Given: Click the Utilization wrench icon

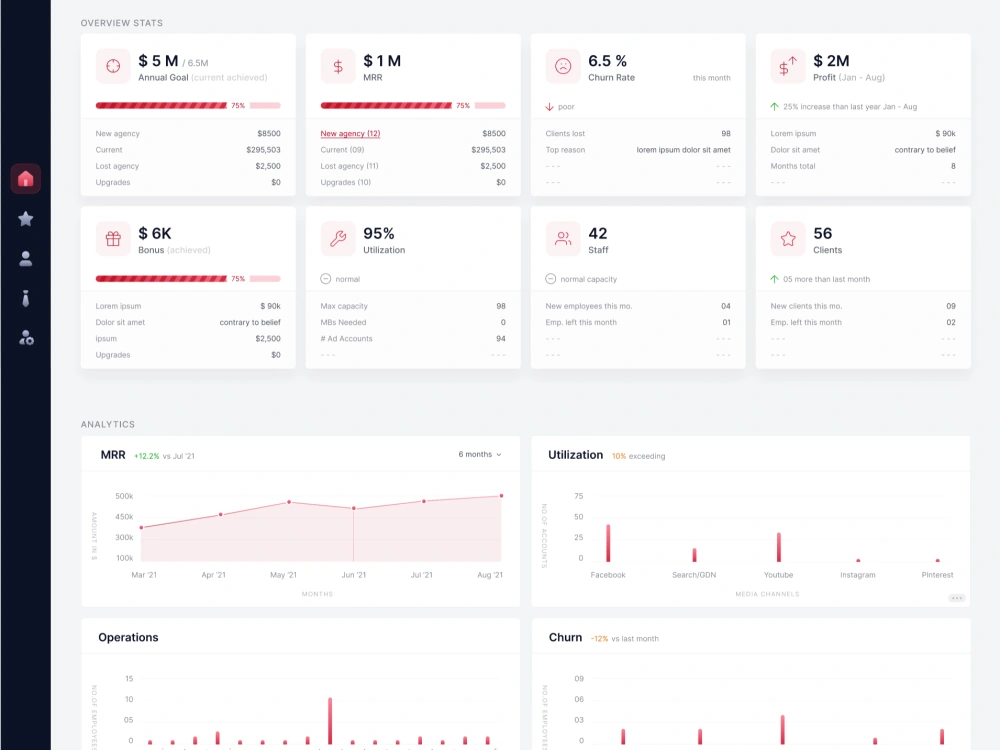Looking at the screenshot, I should 338,239.
